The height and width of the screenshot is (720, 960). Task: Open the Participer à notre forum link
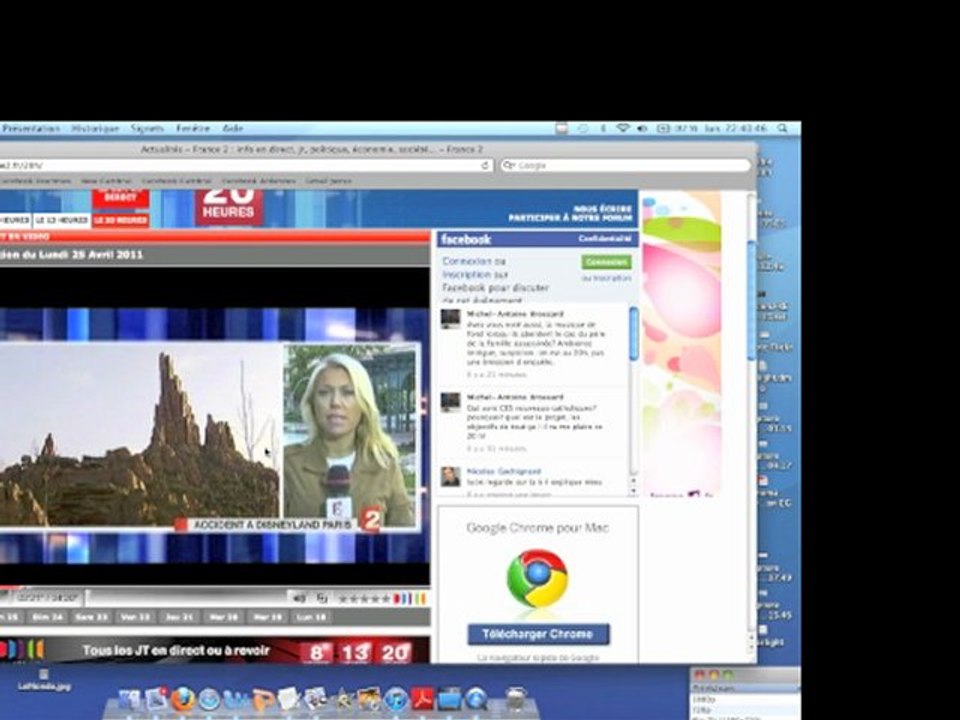(x=569, y=218)
